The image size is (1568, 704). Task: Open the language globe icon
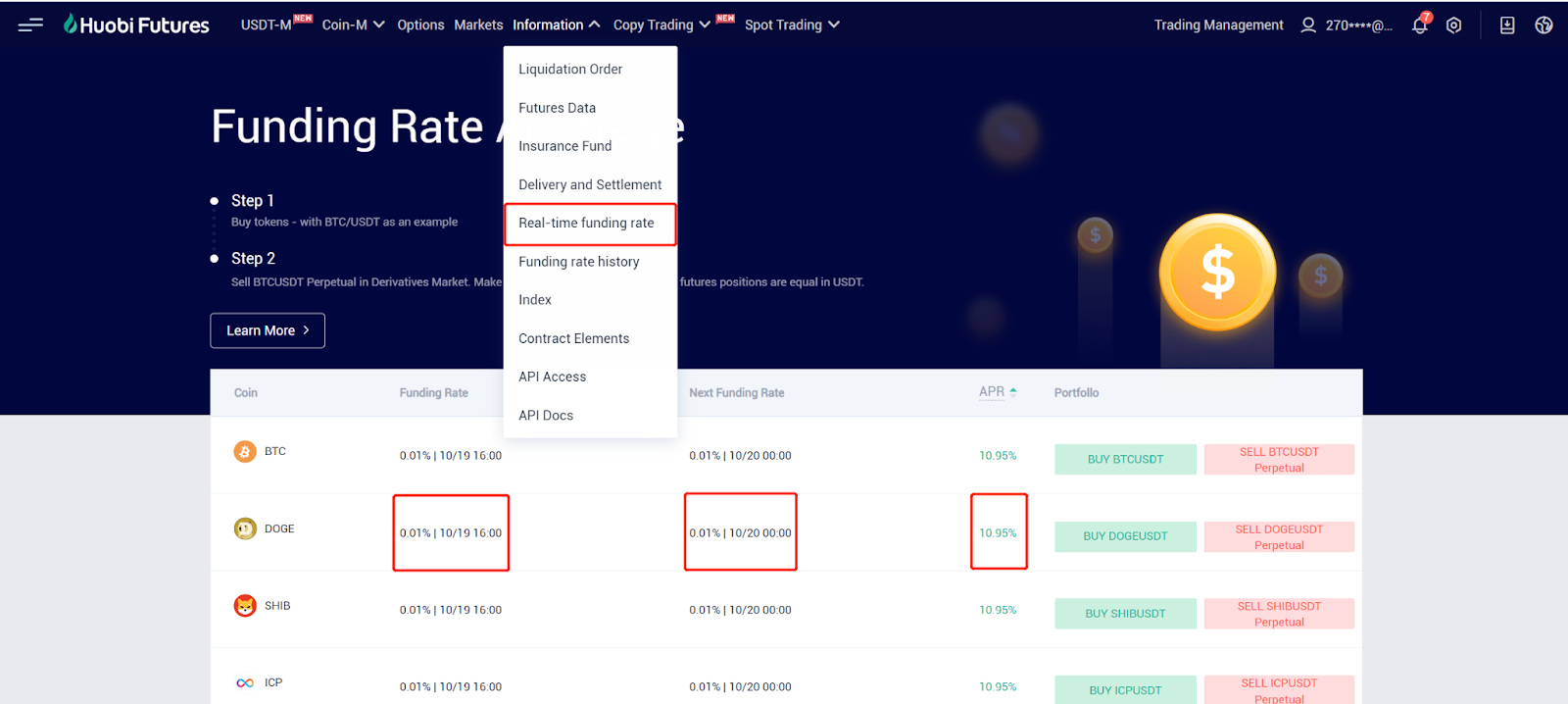click(x=1543, y=25)
